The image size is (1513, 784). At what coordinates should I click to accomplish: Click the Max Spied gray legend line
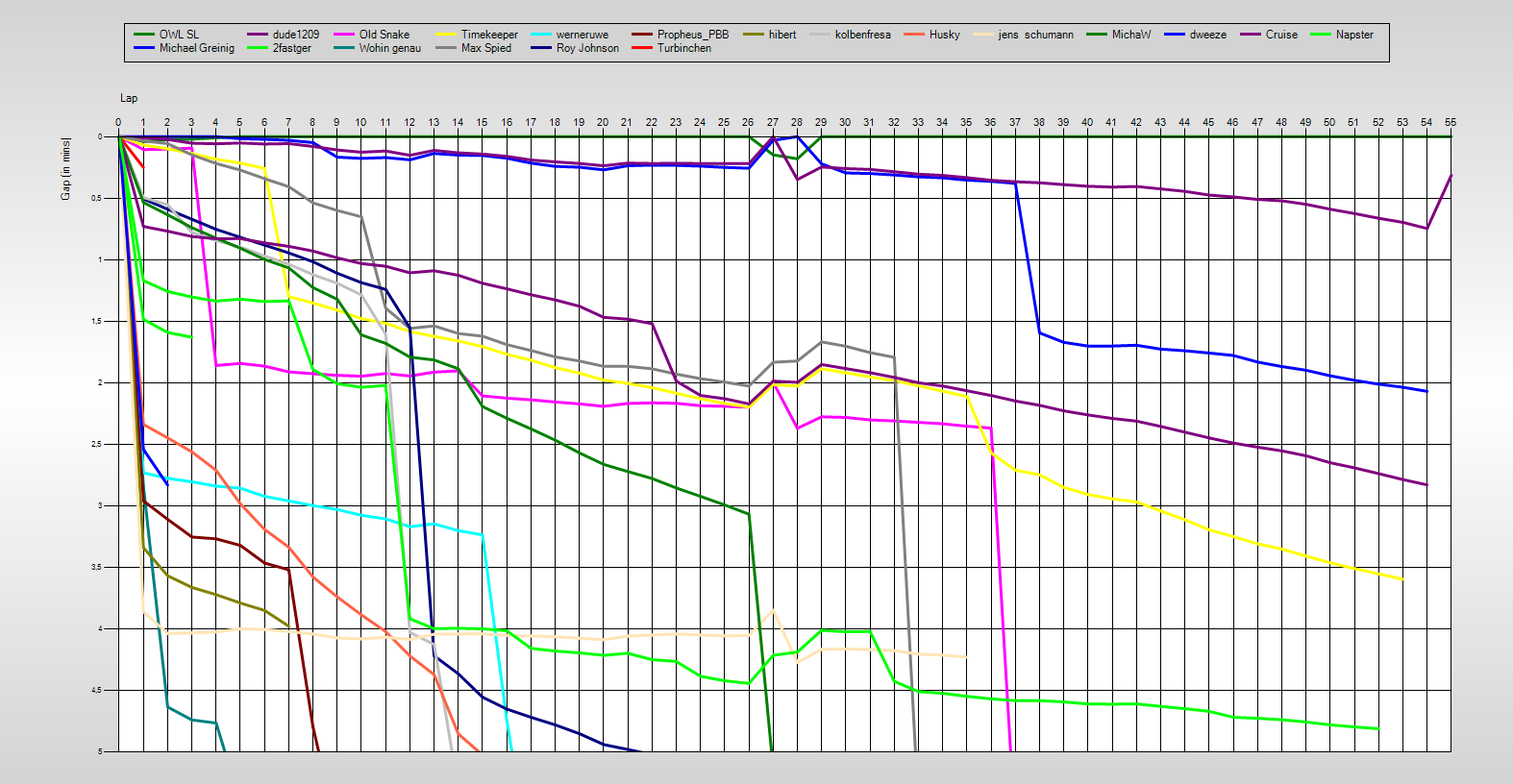[x=446, y=48]
